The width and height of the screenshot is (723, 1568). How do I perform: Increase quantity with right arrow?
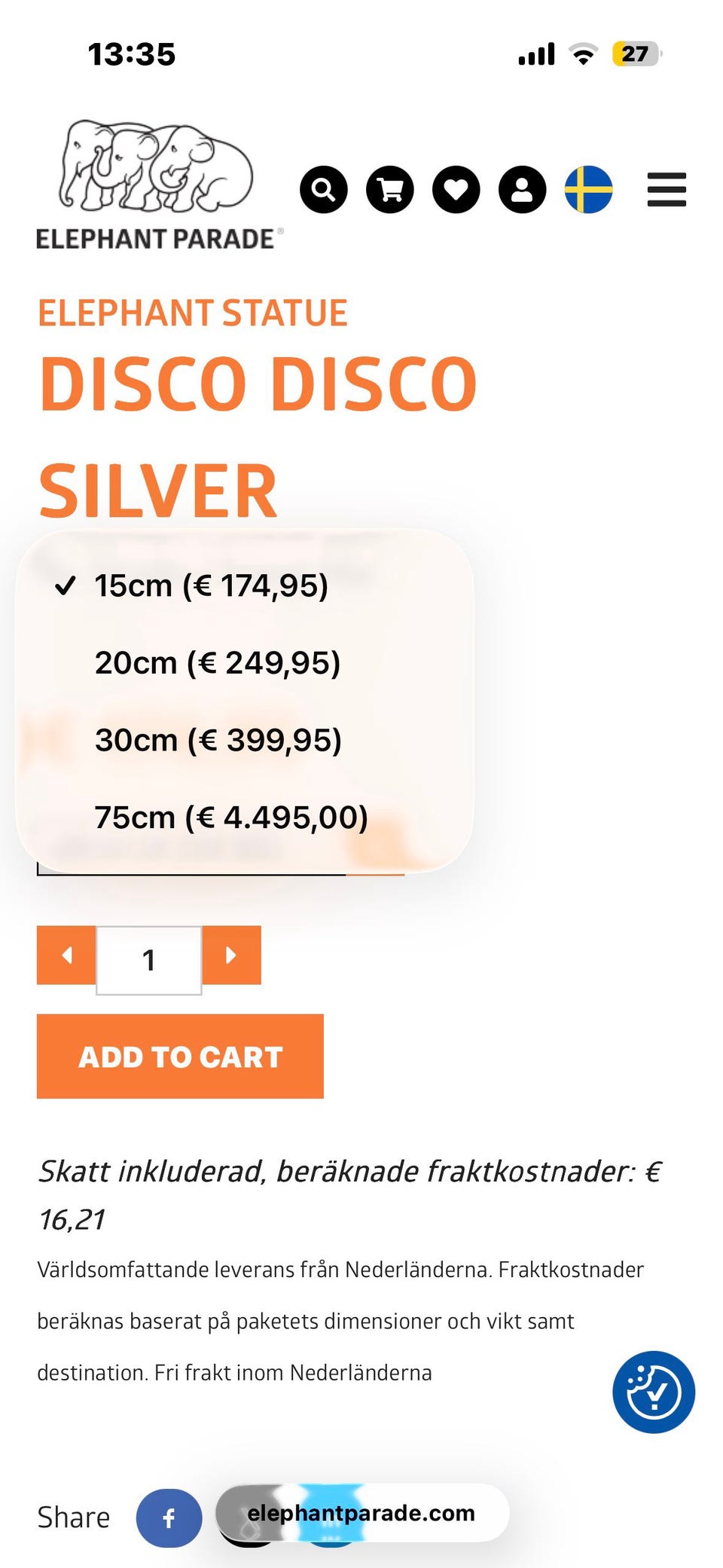coord(231,955)
